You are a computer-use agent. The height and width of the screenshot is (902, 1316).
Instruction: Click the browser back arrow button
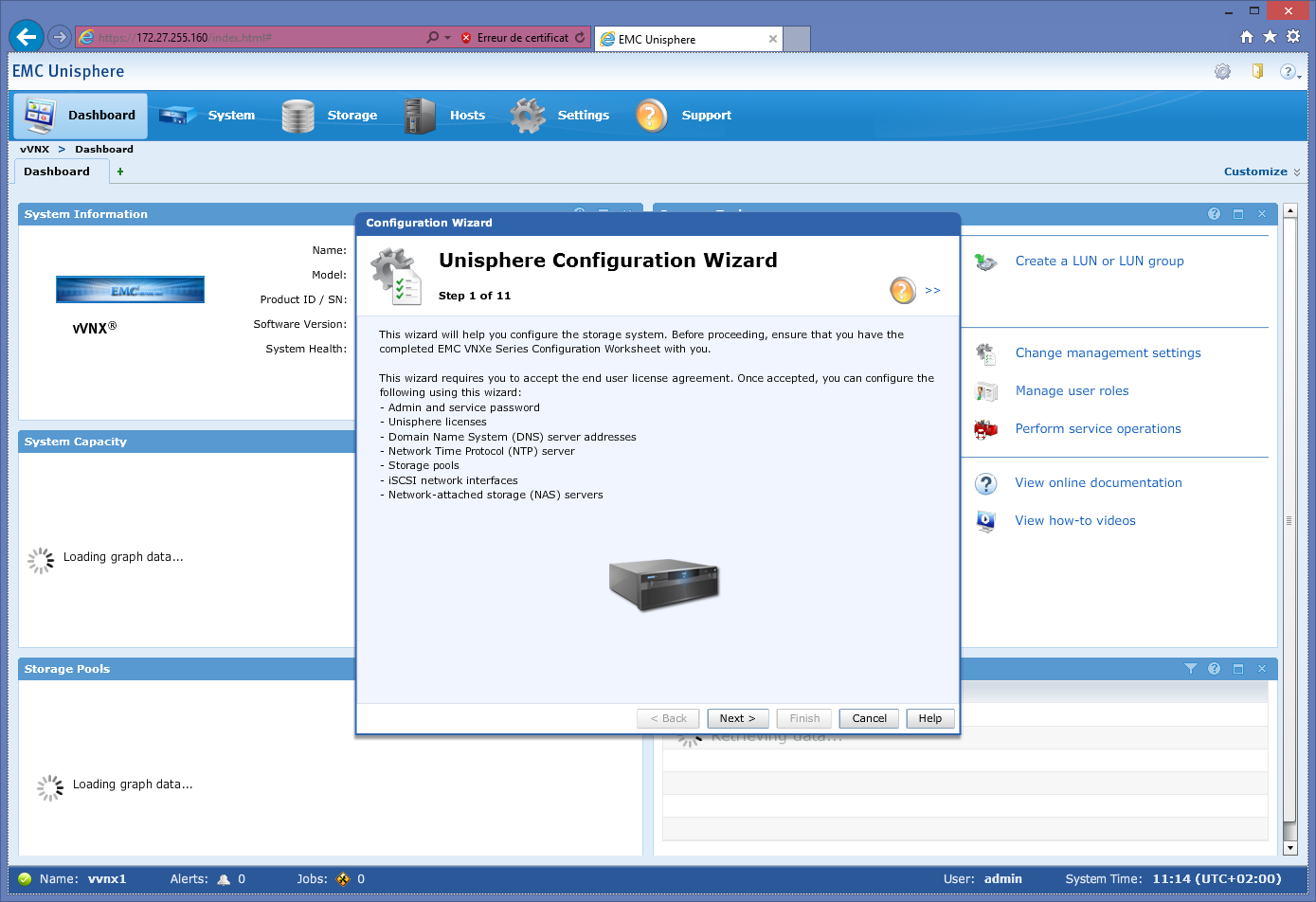point(27,37)
